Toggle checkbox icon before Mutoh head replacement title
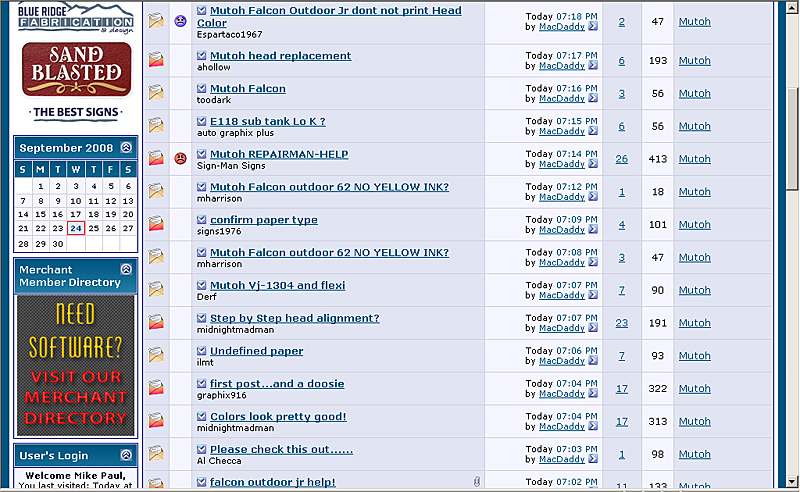800x492 pixels. 202,56
